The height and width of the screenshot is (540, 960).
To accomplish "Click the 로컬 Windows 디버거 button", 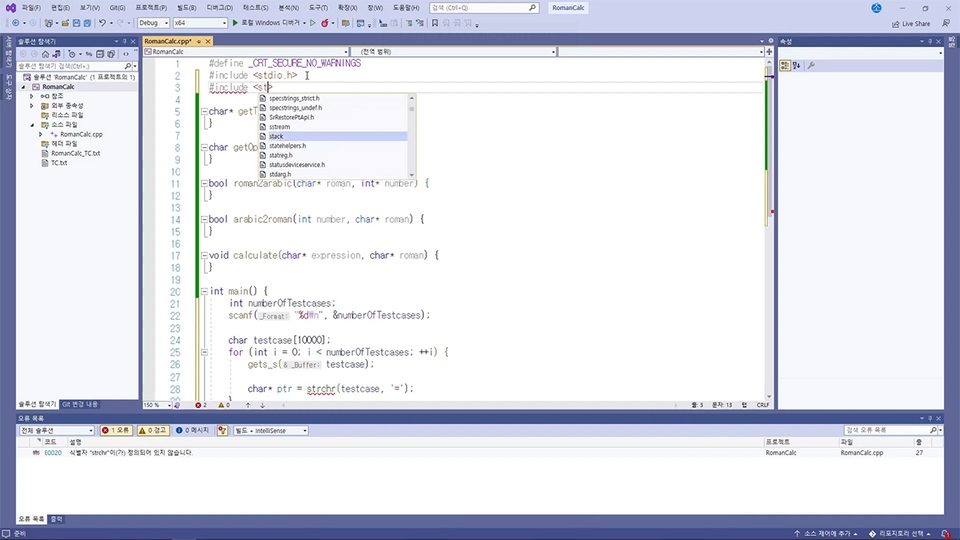I will pos(270,23).
